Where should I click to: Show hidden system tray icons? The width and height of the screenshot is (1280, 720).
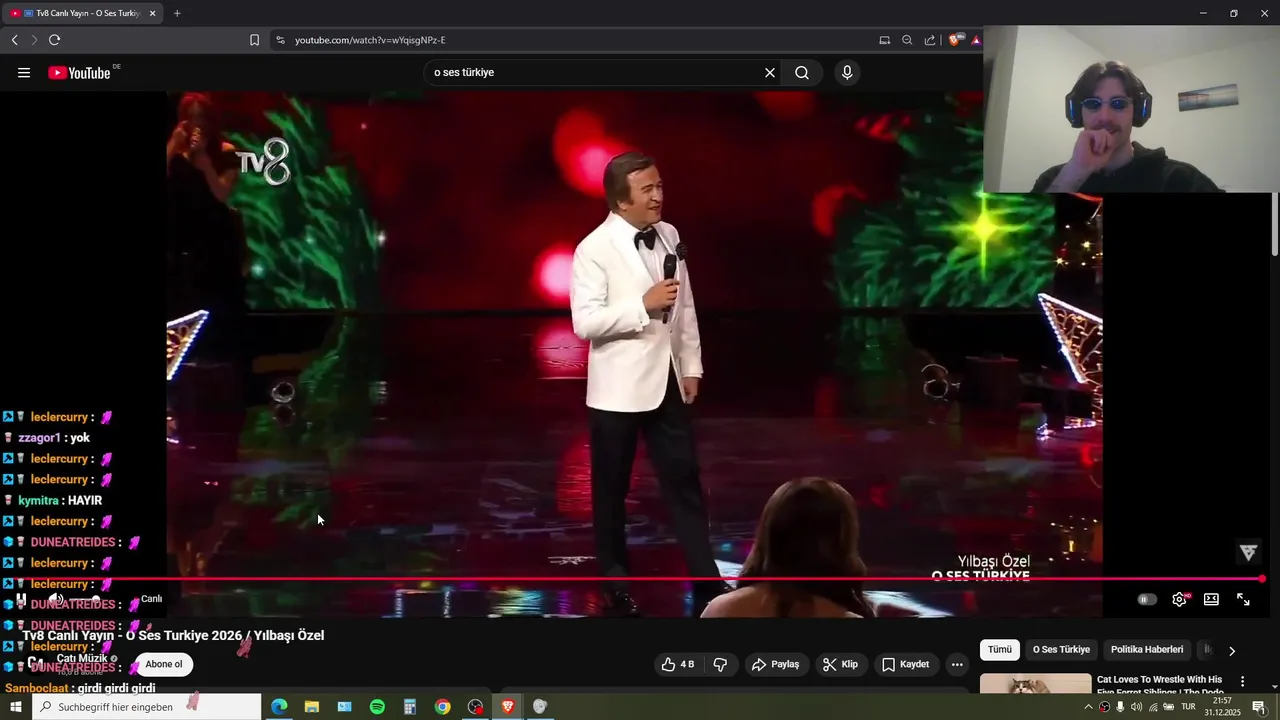tap(1088, 707)
